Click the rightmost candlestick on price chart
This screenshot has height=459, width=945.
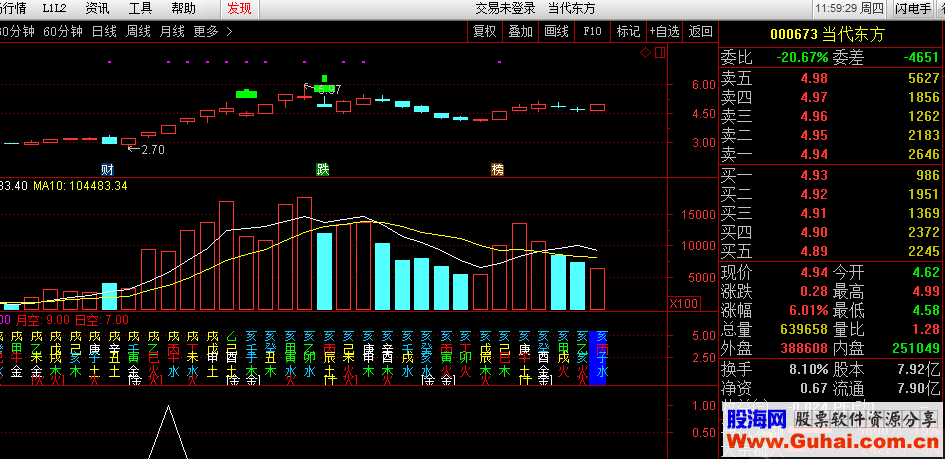coord(597,107)
